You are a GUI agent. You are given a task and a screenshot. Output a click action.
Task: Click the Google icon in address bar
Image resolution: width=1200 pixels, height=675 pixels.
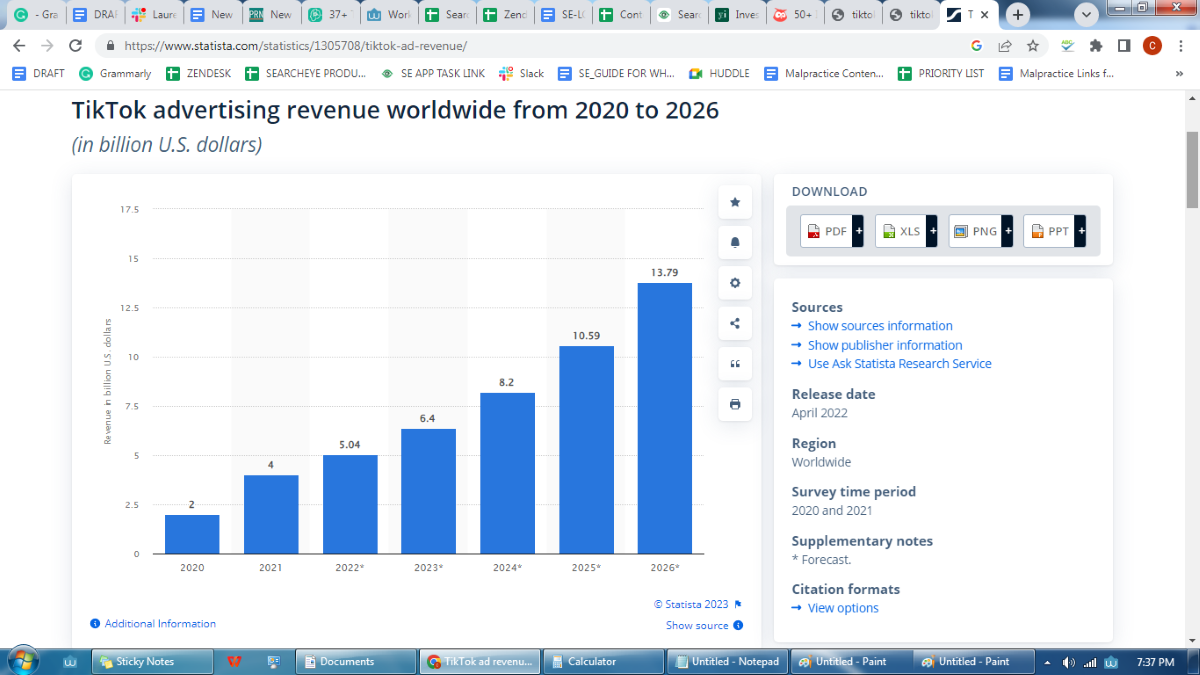coord(976,46)
